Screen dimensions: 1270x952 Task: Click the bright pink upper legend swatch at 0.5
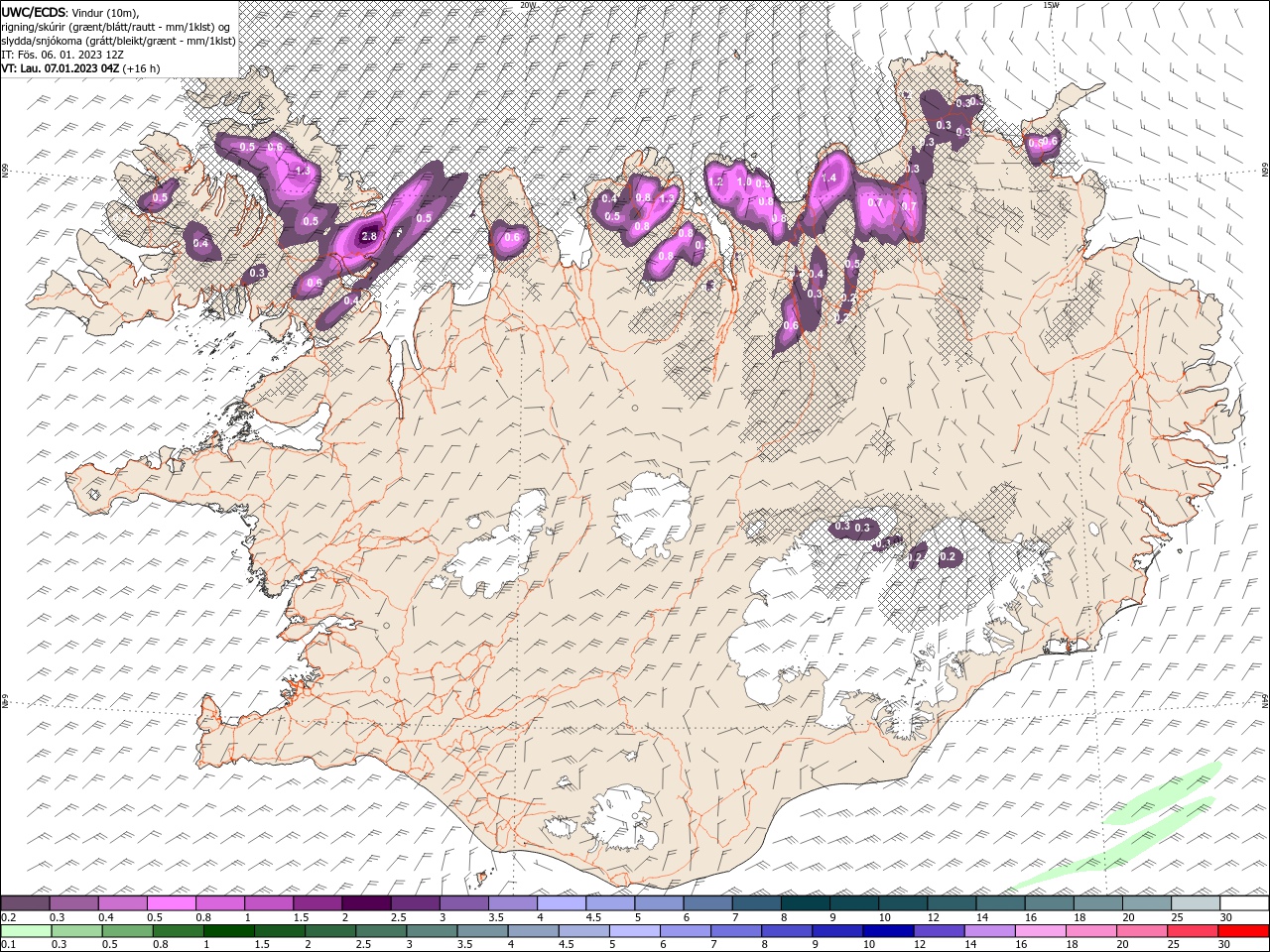point(171,903)
